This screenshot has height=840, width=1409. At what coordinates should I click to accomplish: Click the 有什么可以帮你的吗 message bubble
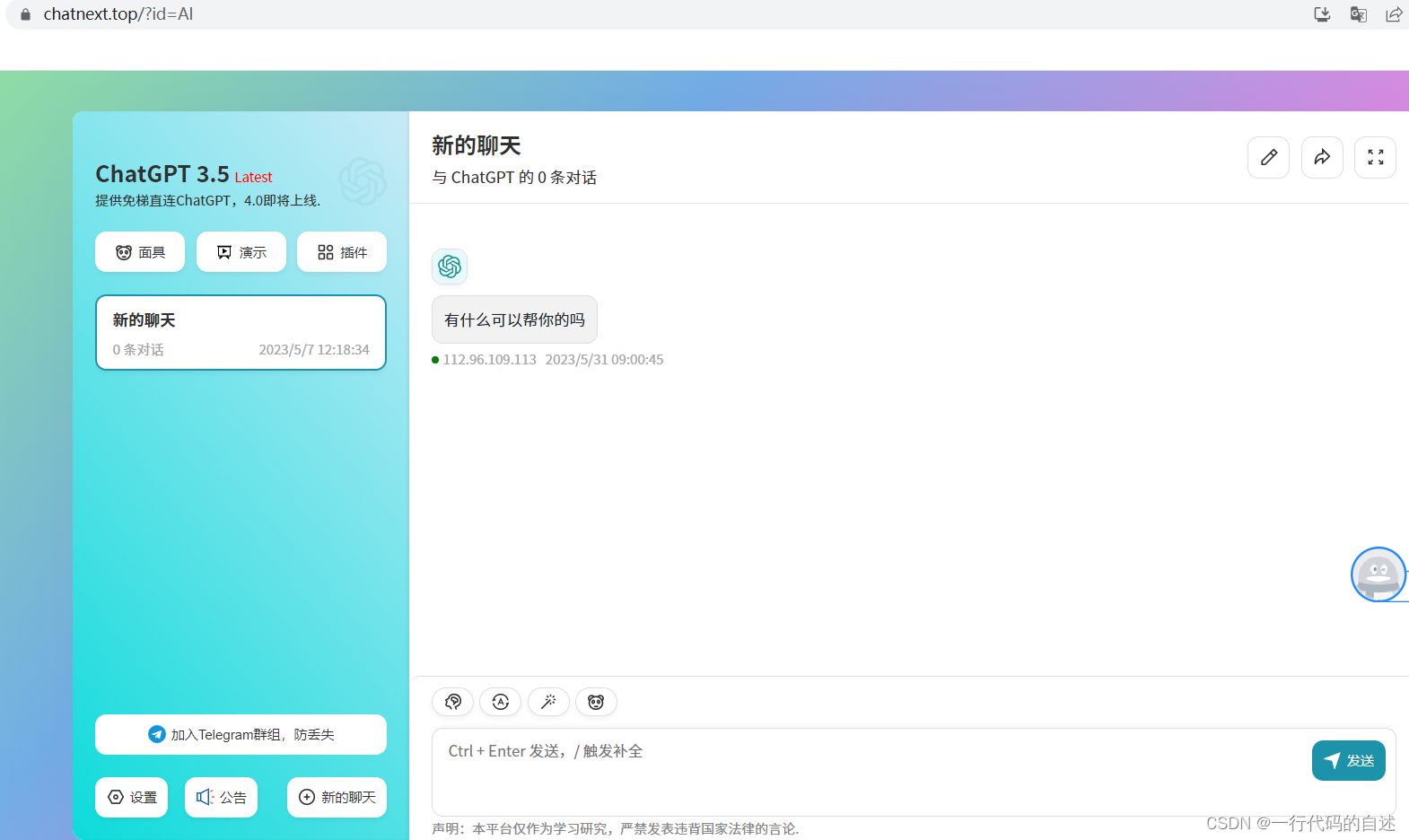[514, 319]
